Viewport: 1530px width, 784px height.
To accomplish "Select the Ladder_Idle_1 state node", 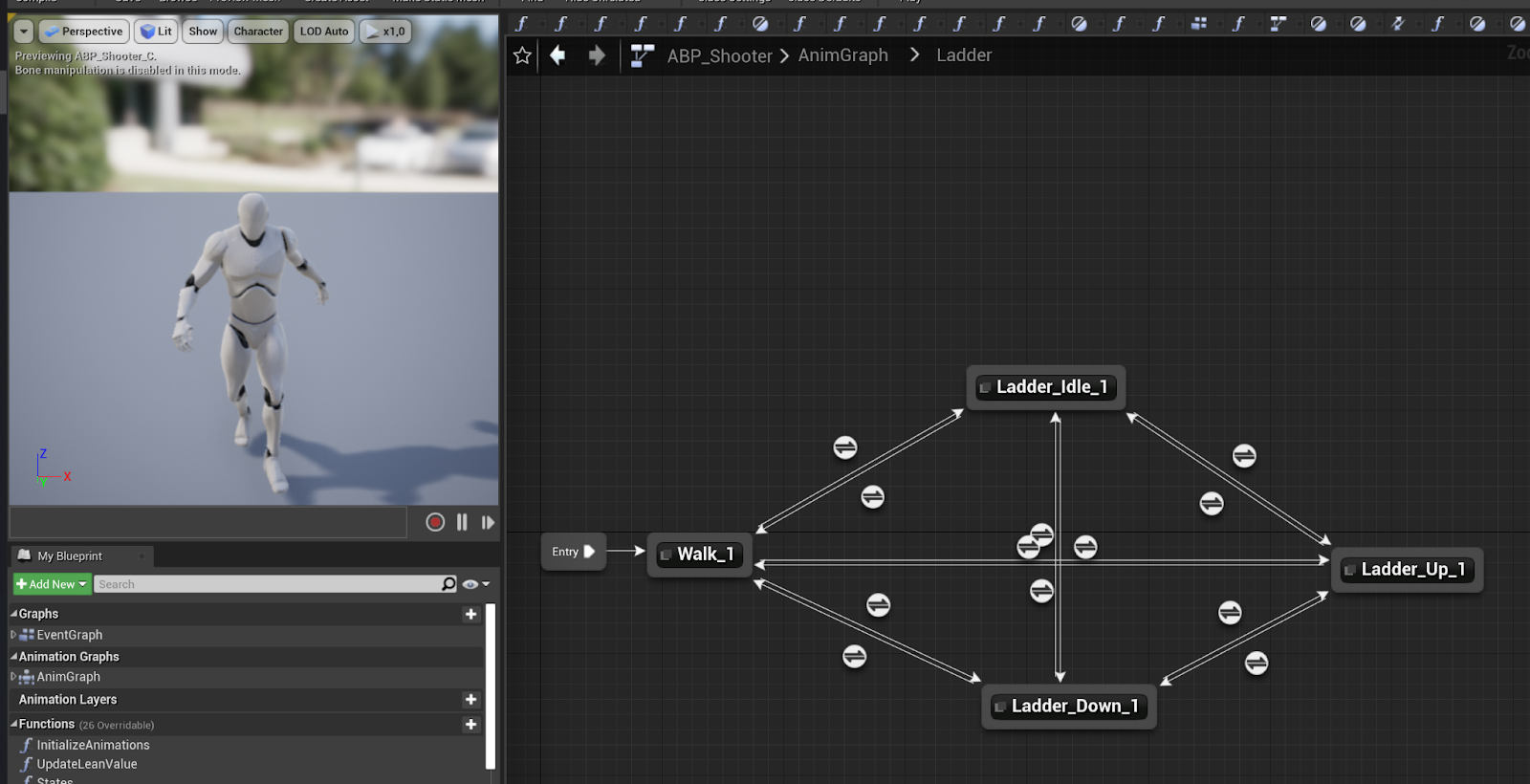I will 1045,387.
